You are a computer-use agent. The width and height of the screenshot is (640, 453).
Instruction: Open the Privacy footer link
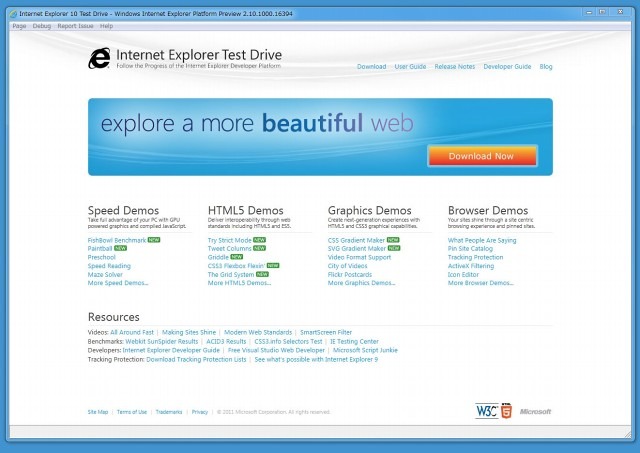pos(200,412)
